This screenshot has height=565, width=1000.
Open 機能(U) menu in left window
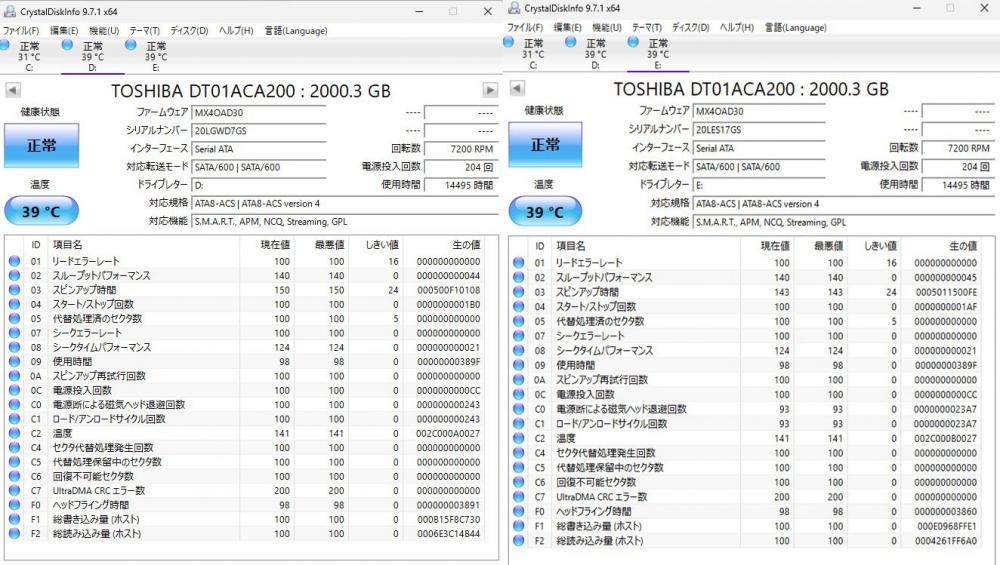click(x=104, y=31)
